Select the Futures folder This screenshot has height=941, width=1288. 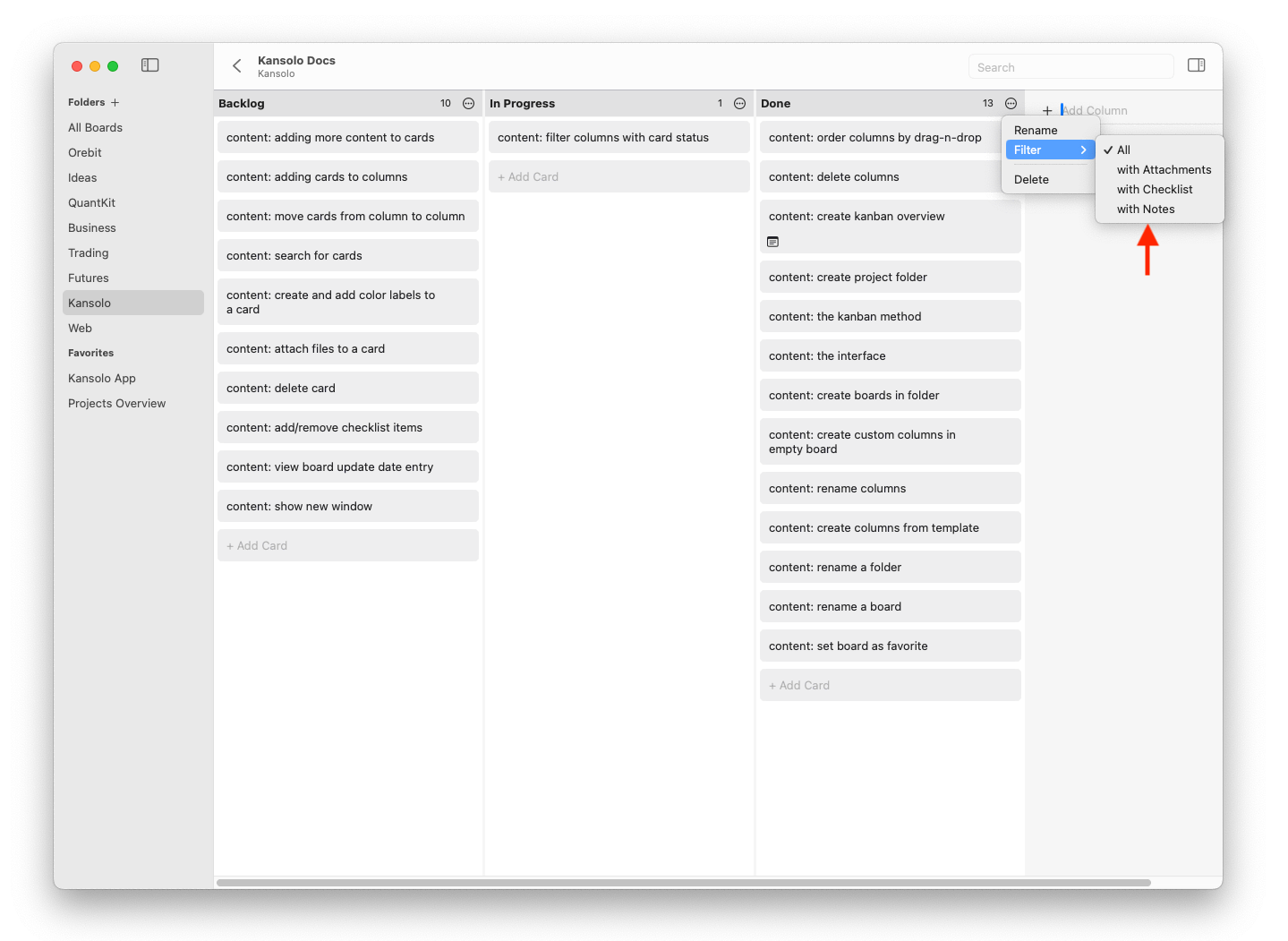(x=133, y=278)
